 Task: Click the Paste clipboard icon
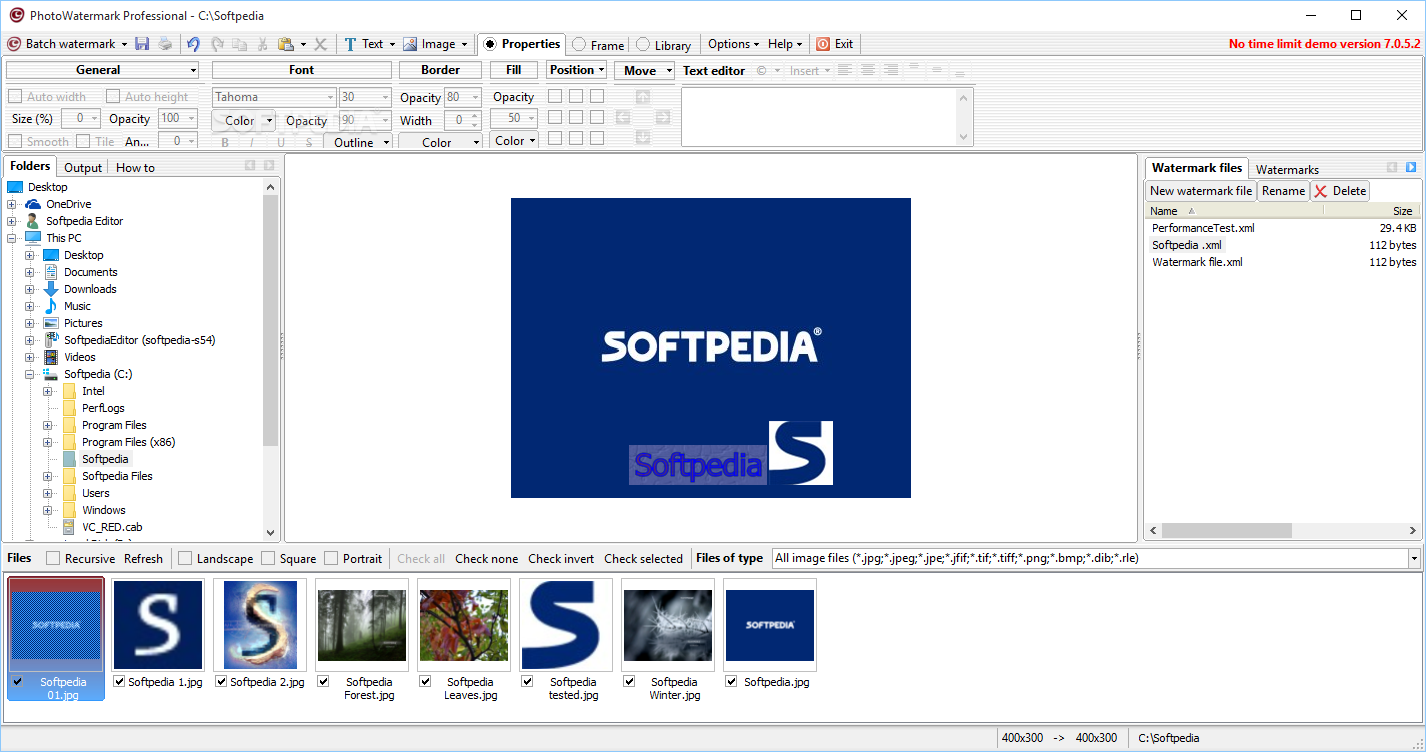[286, 44]
